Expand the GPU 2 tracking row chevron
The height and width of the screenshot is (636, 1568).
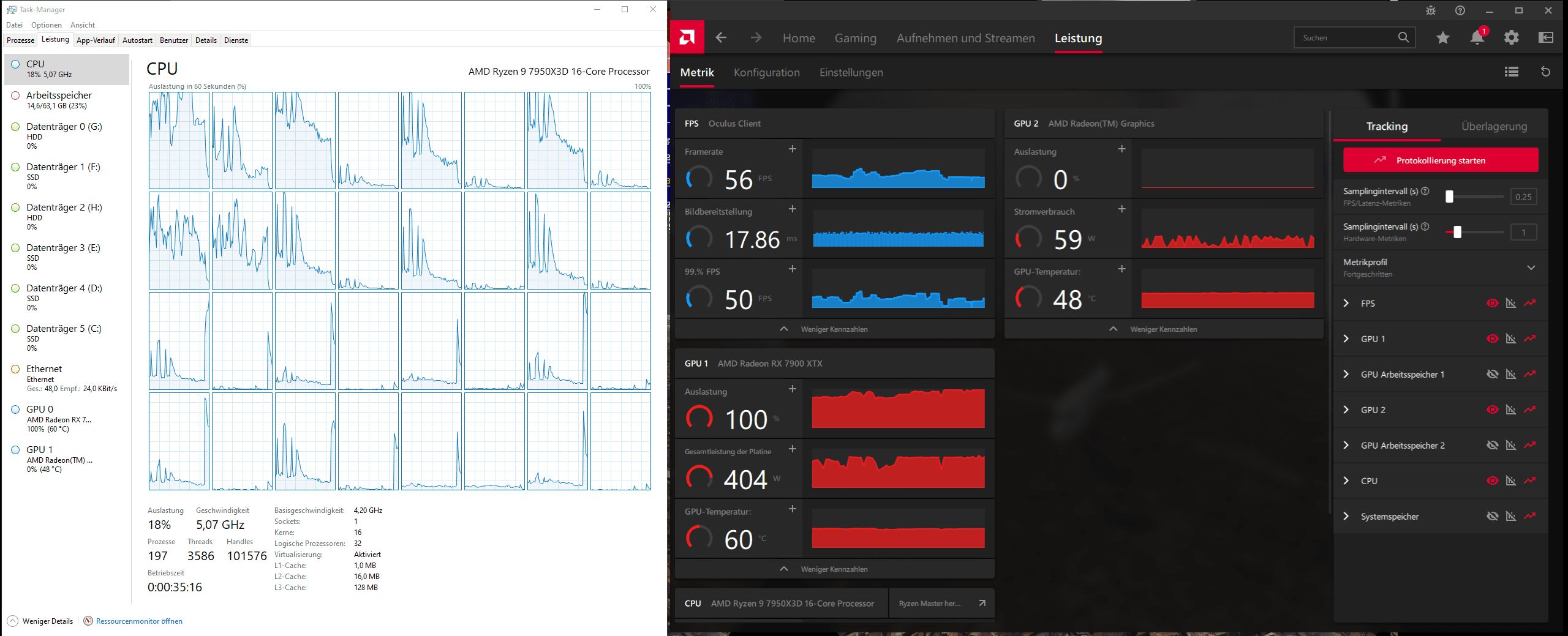coord(1346,410)
